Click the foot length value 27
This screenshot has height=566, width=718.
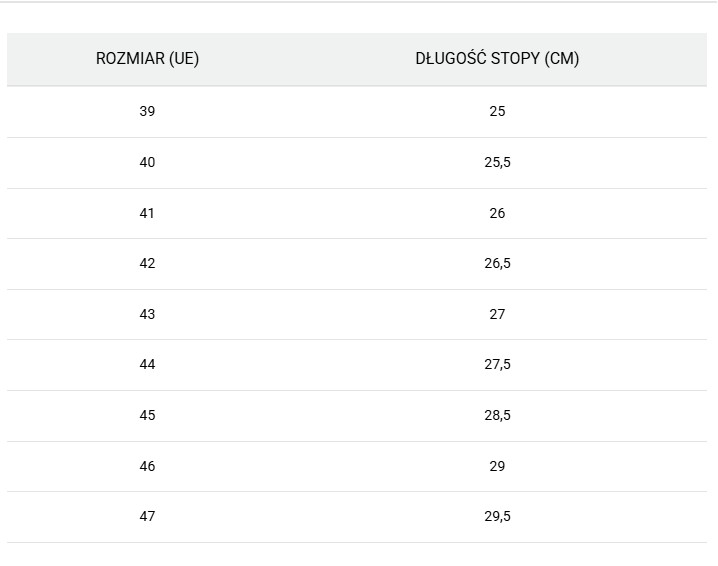[x=497, y=314]
